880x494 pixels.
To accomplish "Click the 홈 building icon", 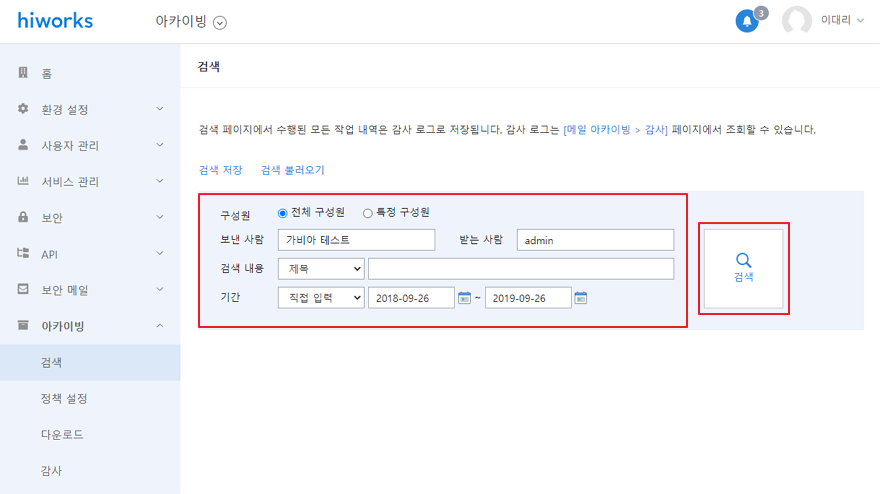I will pyautogui.click(x=23, y=72).
